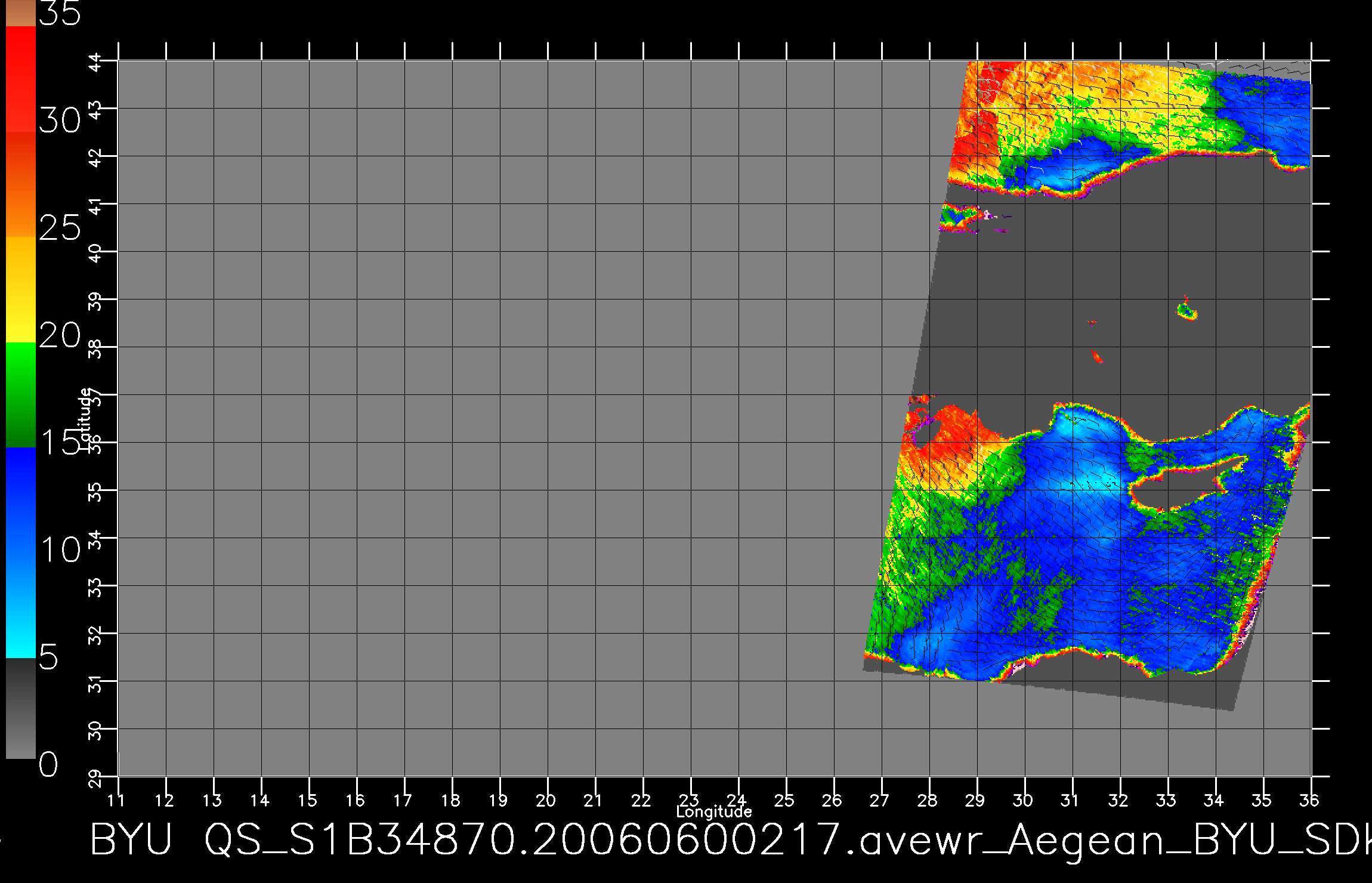Click longitude tick label 19
Screen dimensions: 1372x883
[498, 799]
